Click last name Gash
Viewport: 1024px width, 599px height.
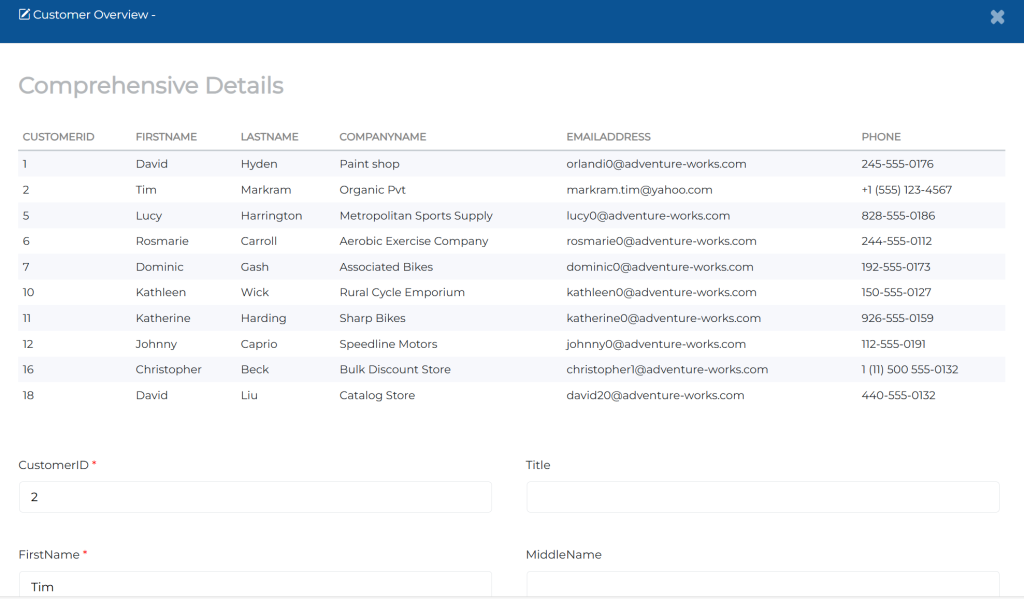[x=255, y=267]
